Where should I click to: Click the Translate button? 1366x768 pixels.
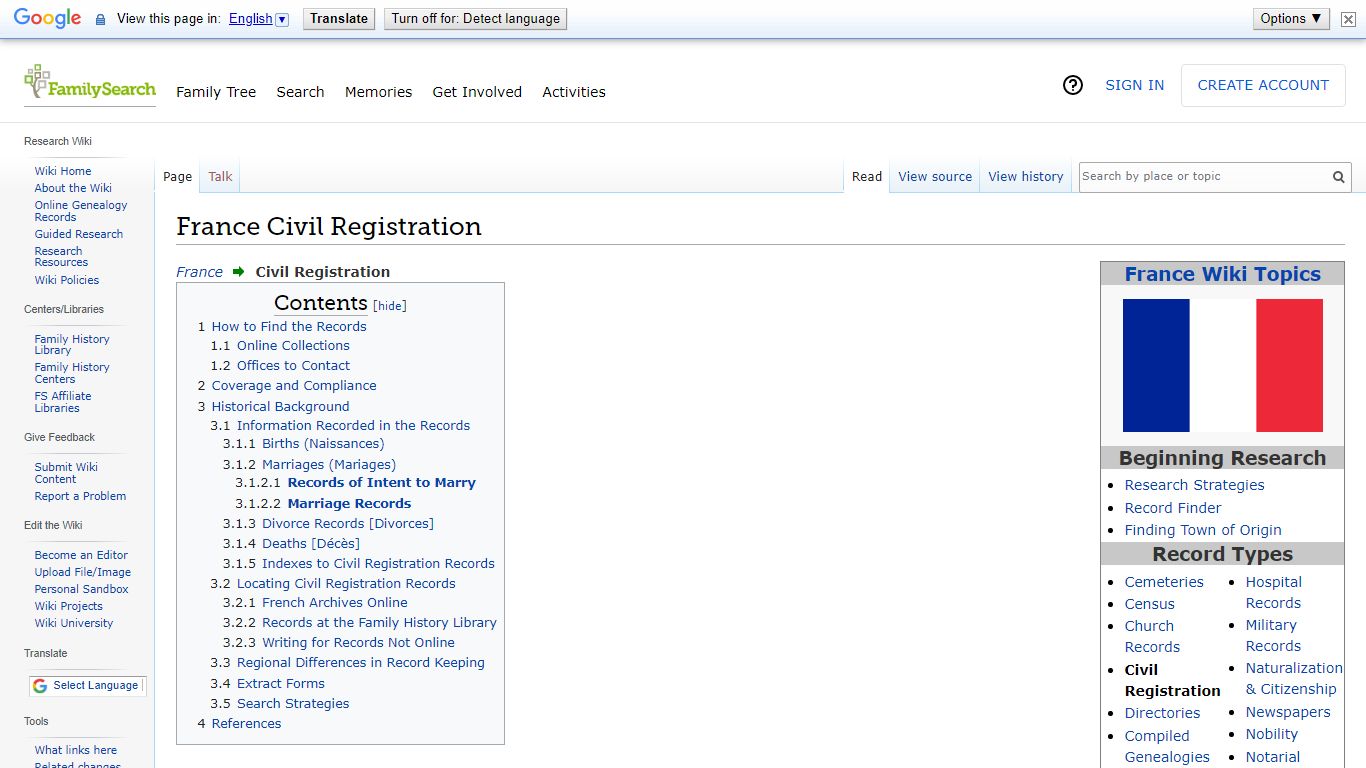pyautogui.click(x=339, y=18)
